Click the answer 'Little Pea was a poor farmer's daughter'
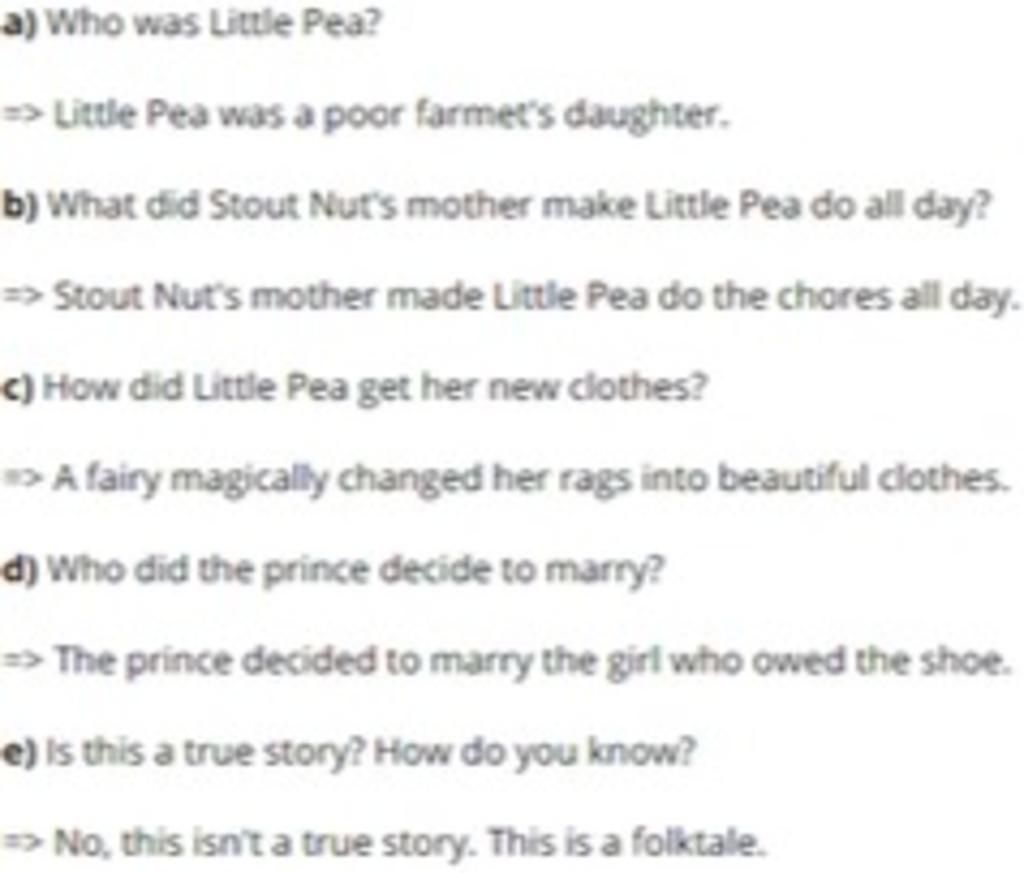 click(390, 116)
